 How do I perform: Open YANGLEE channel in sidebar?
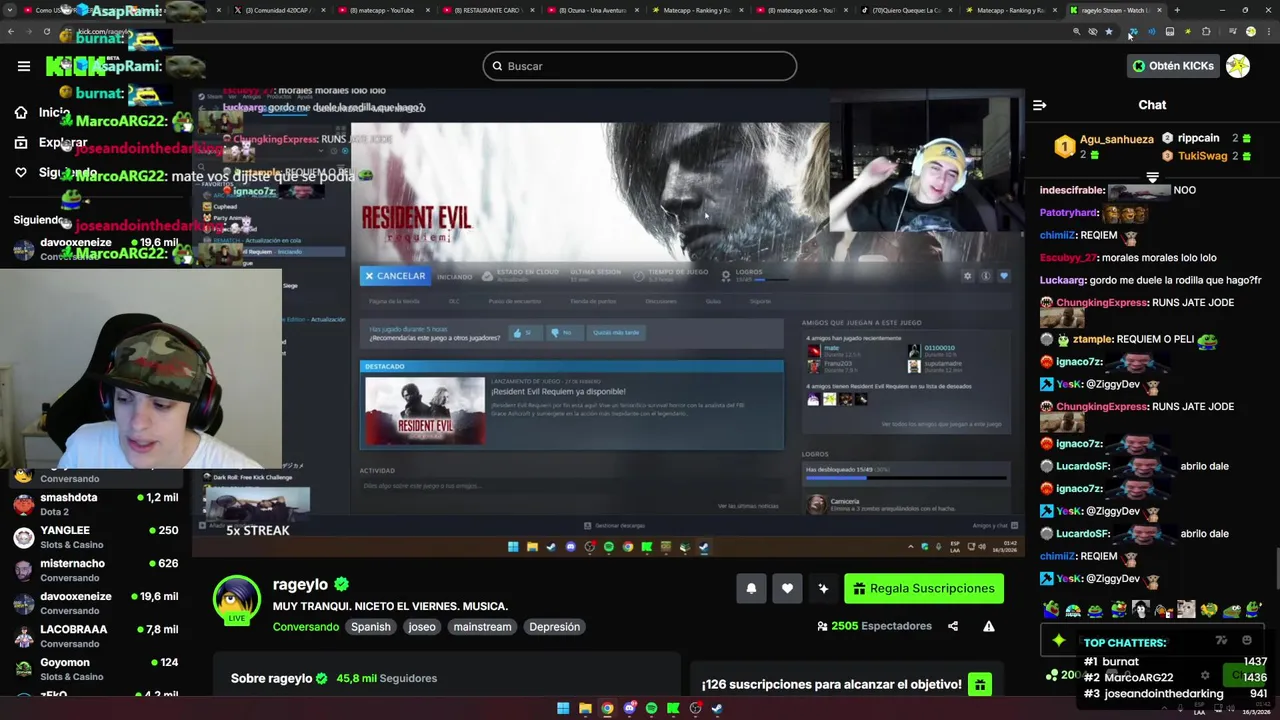coord(95,537)
